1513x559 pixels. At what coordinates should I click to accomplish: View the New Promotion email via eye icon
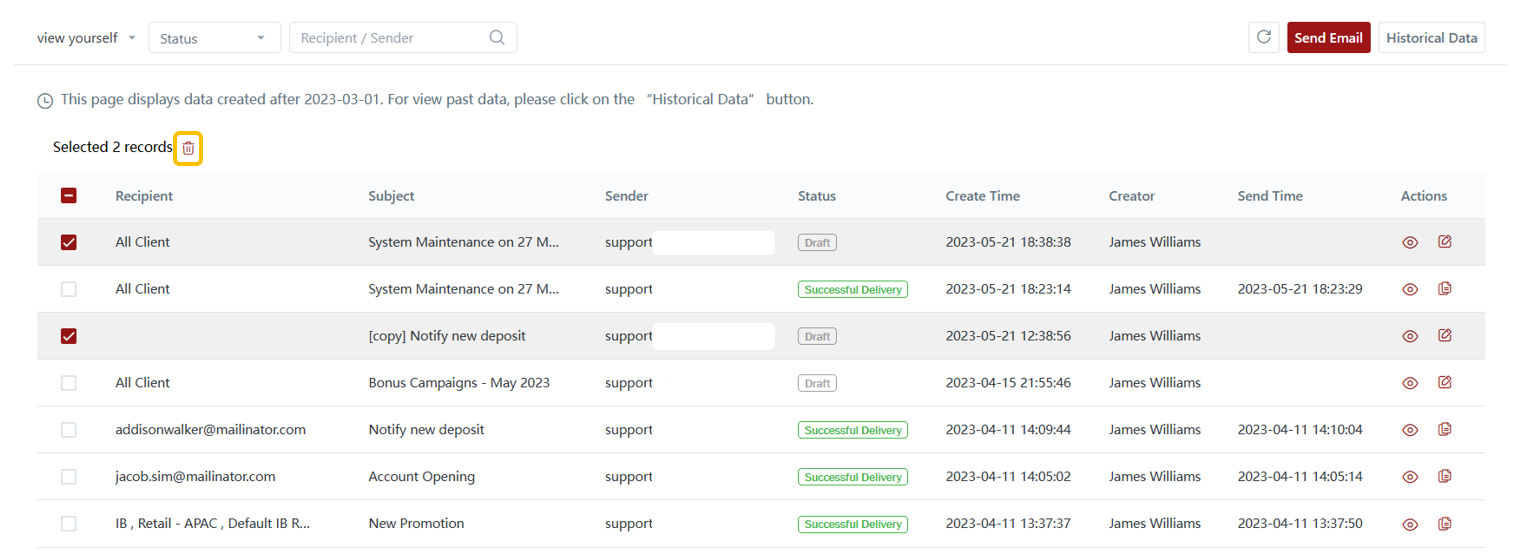tap(1410, 524)
